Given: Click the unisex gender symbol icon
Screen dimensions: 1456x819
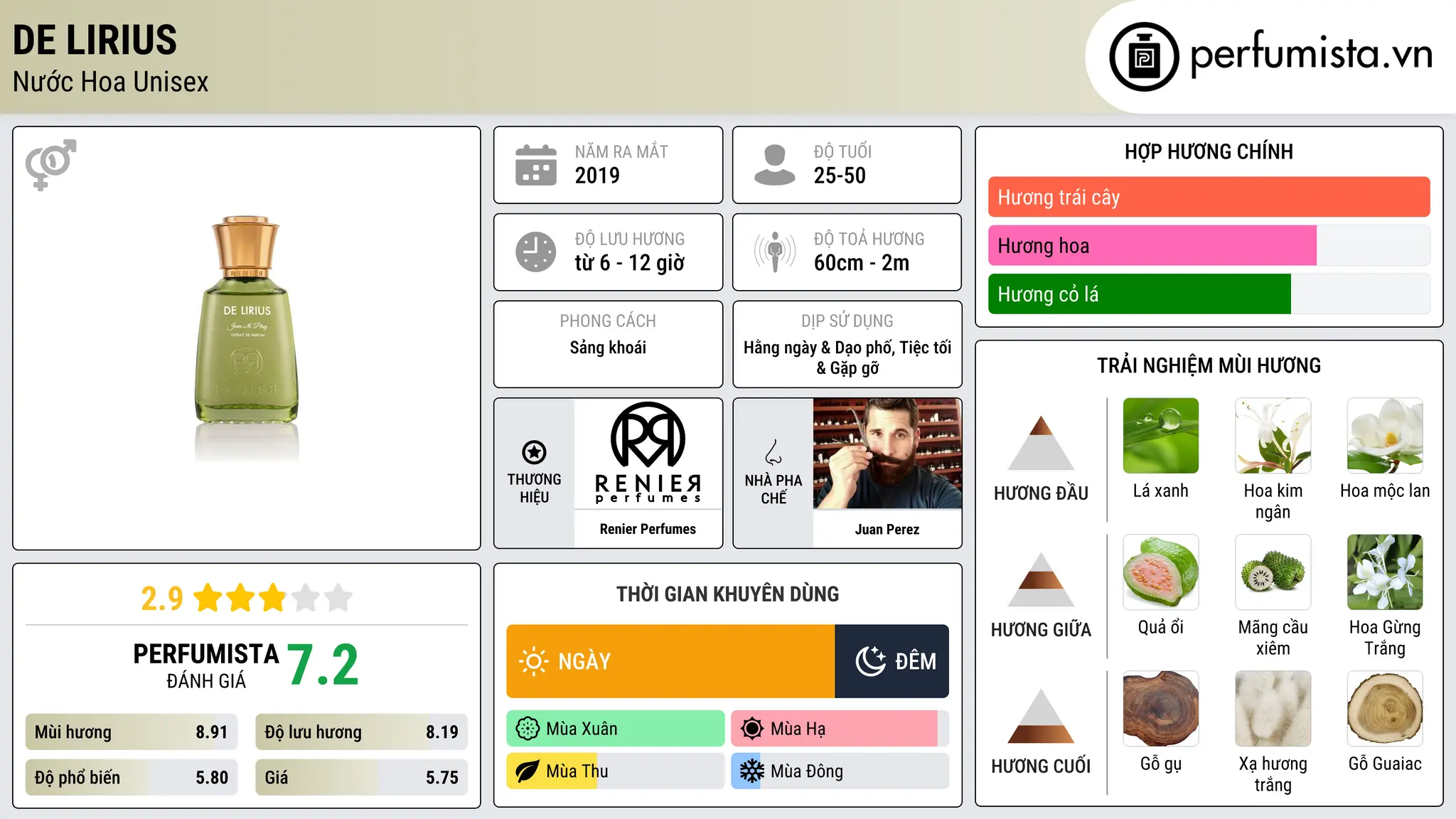Looking at the screenshot, I should pyautogui.click(x=50, y=164).
